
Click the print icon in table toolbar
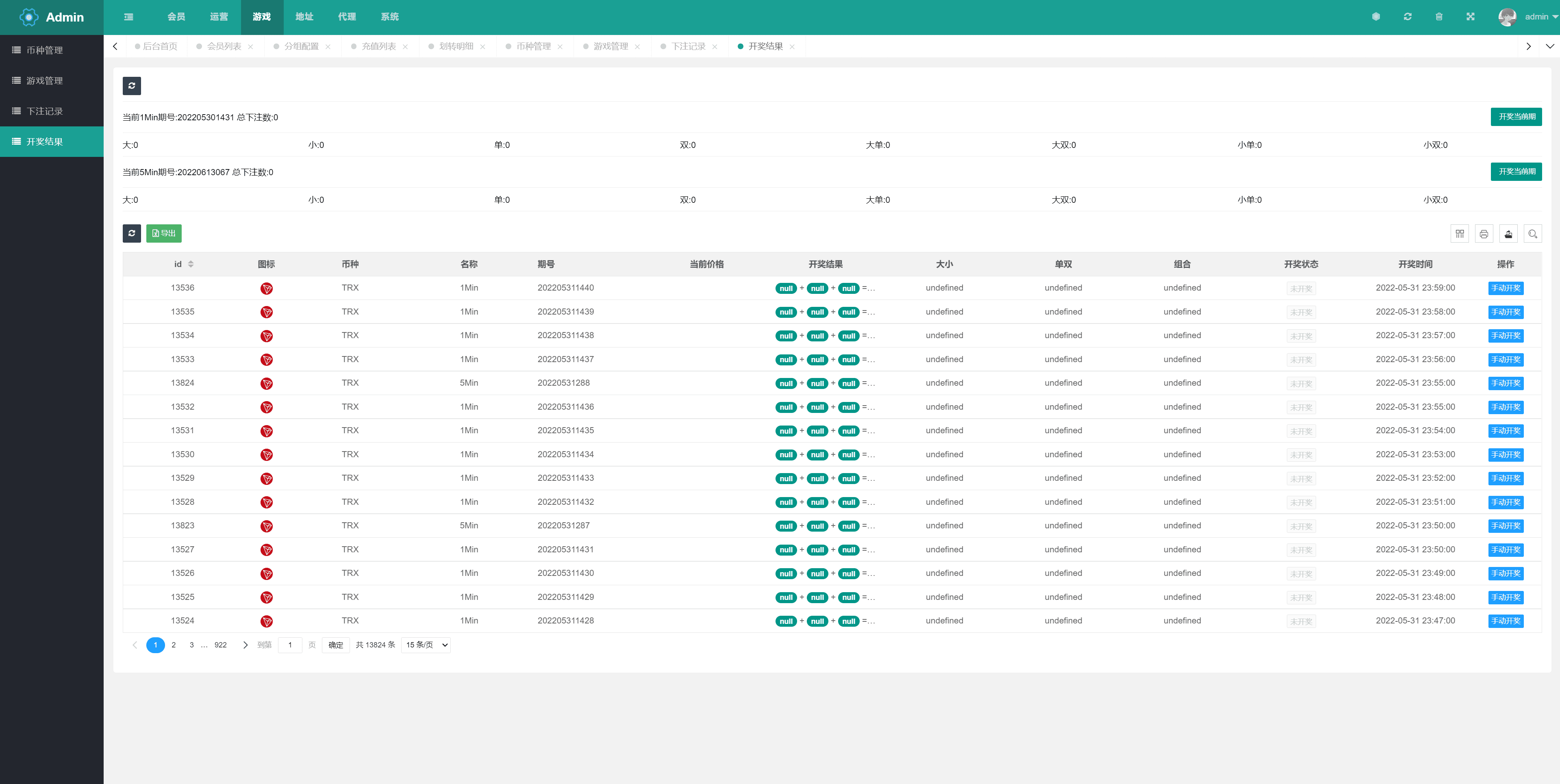tap(1484, 234)
